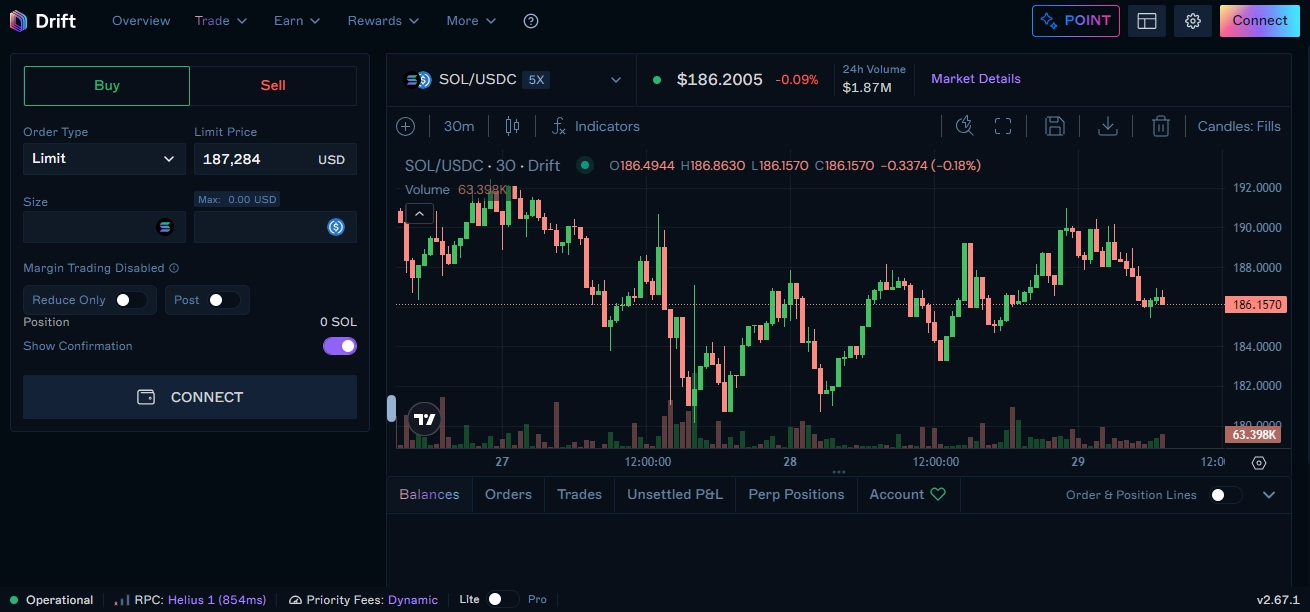Click the Dynamic priority fees link
Image resolution: width=1310 pixels, height=612 pixels.
point(413,600)
